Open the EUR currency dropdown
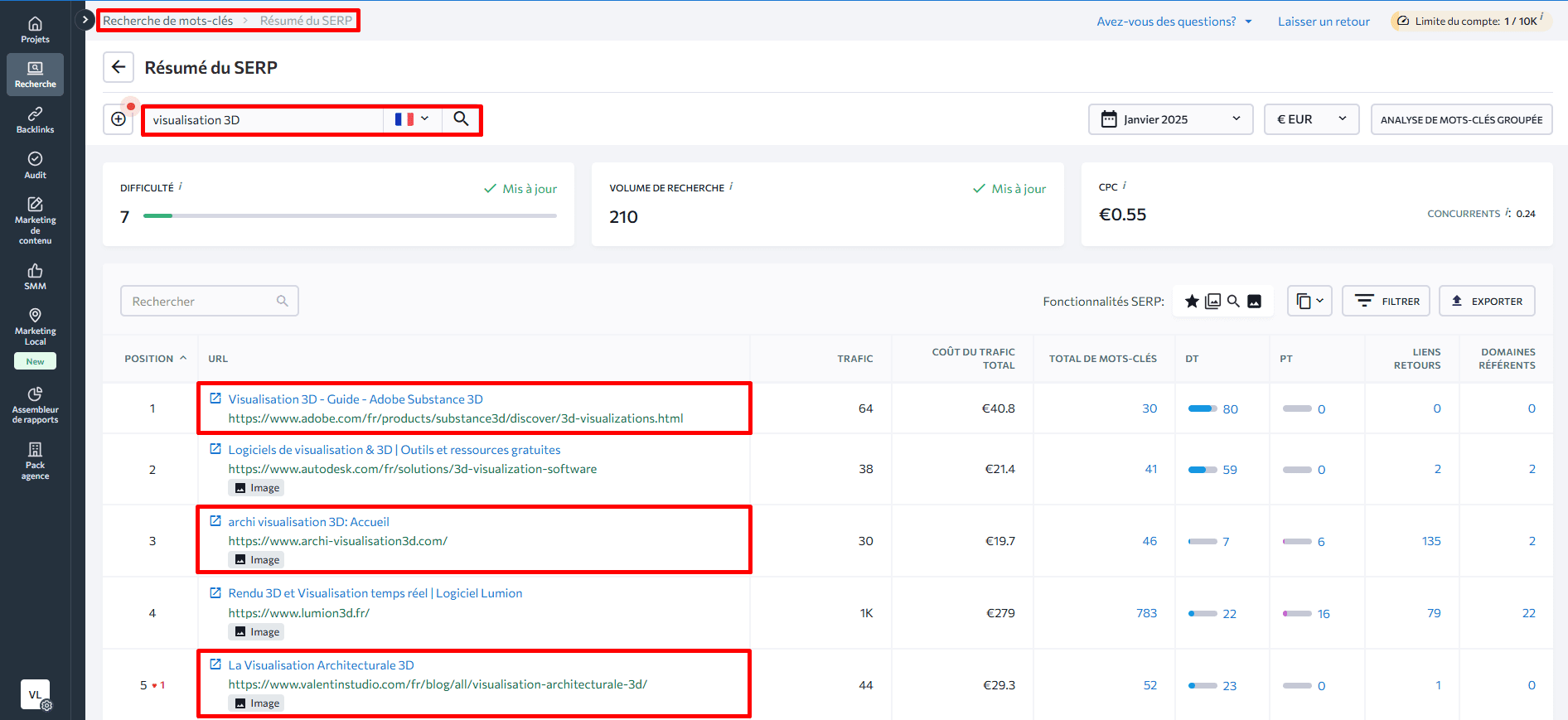Screen dimensions: 1568x720 (1311, 119)
